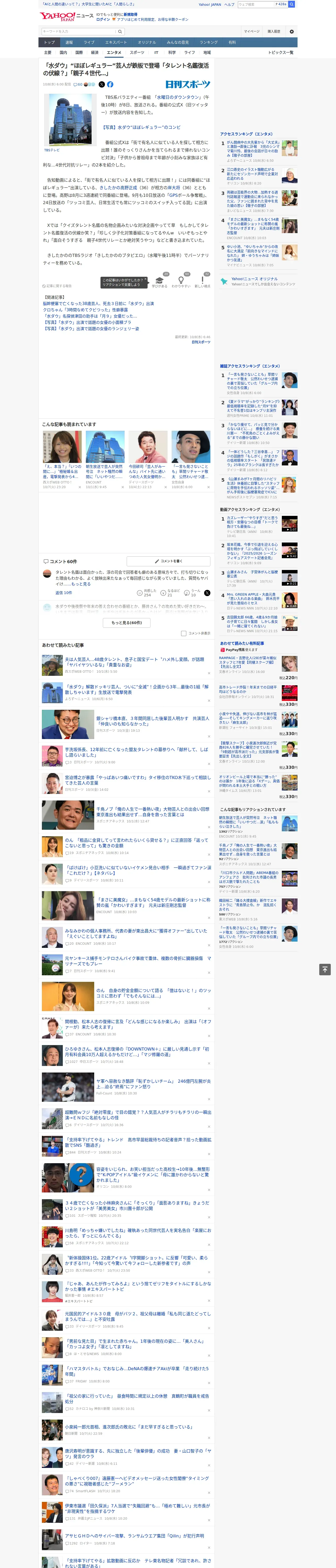Viewport: 336px width, 1568px height.
Task: Open the みんなの意見 tab
Action: point(177,42)
